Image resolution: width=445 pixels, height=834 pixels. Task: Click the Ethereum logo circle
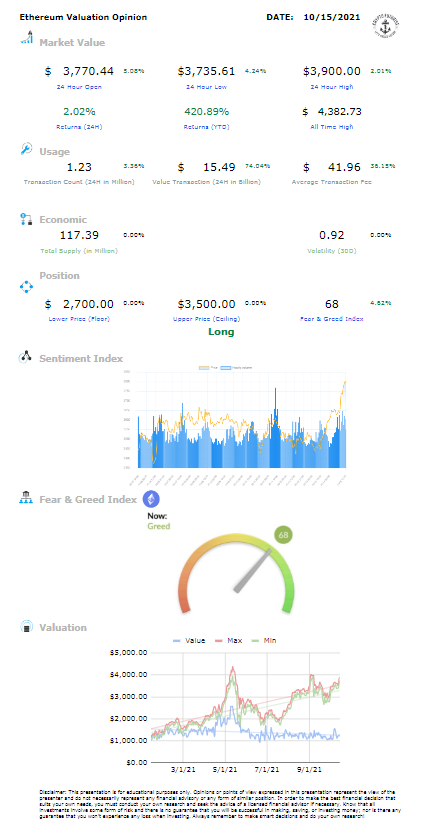(152, 499)
